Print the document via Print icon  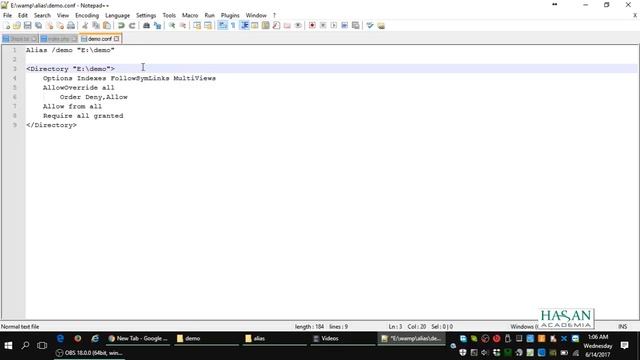(71, 26)
